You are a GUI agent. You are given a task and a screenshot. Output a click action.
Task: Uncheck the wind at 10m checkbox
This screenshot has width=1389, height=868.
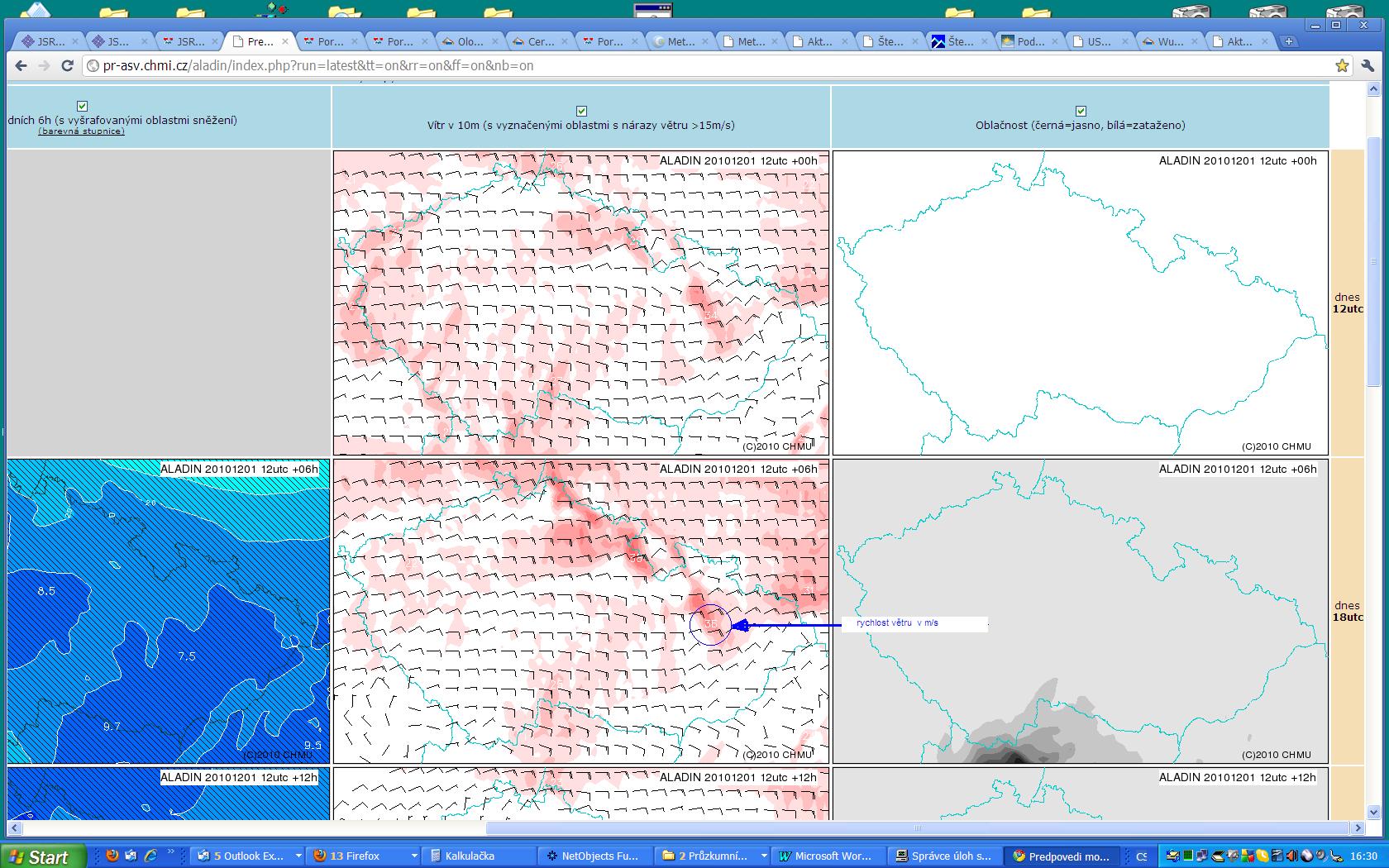click(x=581, y=111)
